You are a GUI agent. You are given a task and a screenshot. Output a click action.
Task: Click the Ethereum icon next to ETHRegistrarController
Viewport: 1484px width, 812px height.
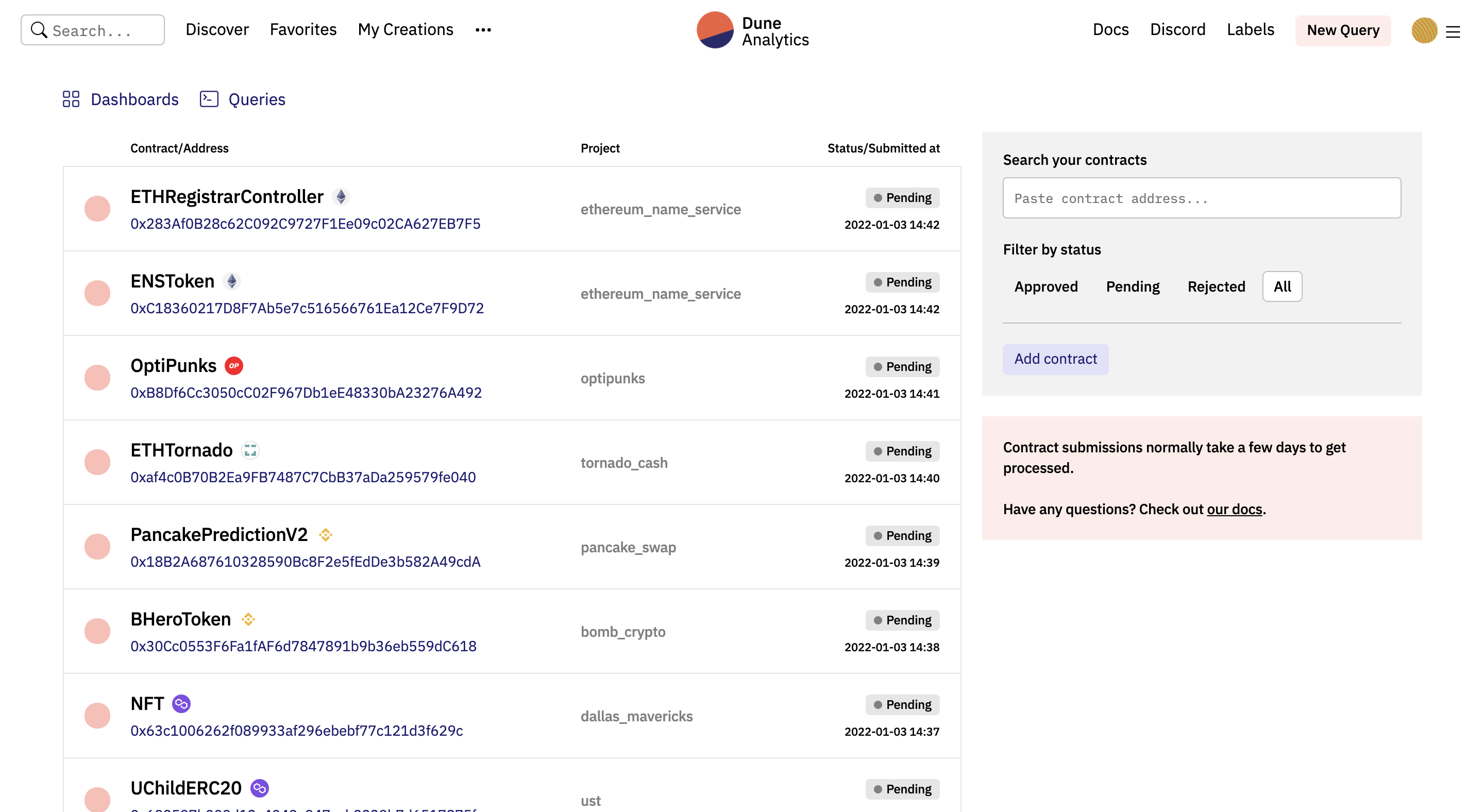[x=341, y=197]
